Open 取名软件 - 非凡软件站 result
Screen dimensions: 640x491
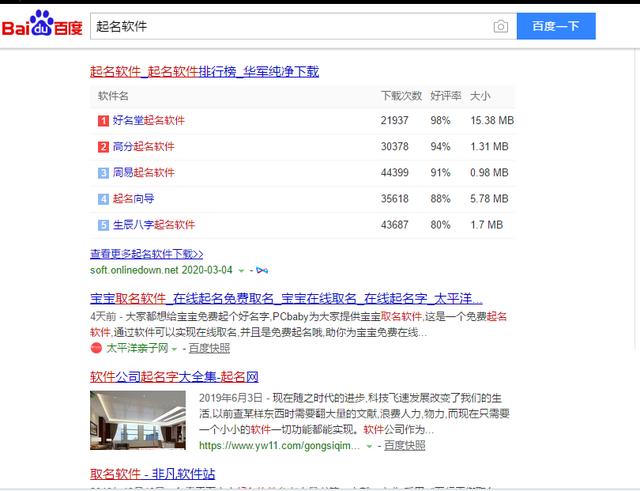(x=153, y=474)
